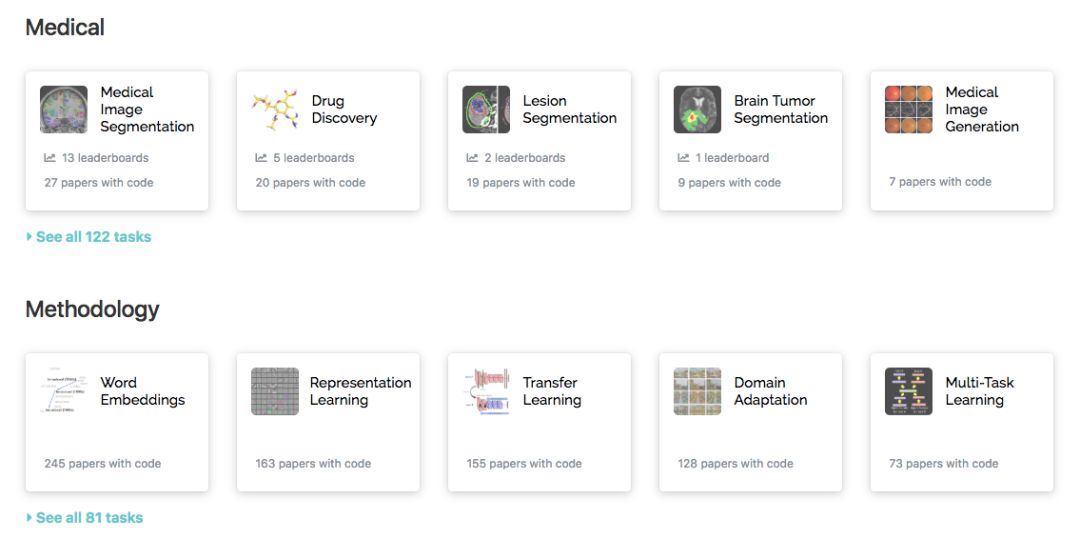1080x539 pixels.
Task: Click the Word Embeddings chart icon
Action: tap(64, 391)
